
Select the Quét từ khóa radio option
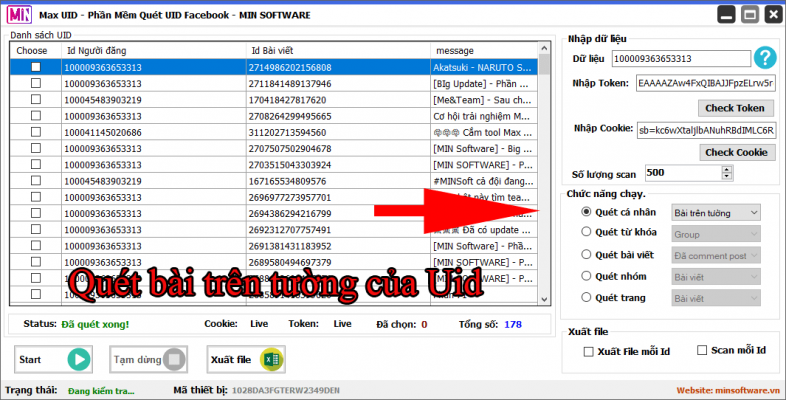pyautogui.click(x=586, y=232)
